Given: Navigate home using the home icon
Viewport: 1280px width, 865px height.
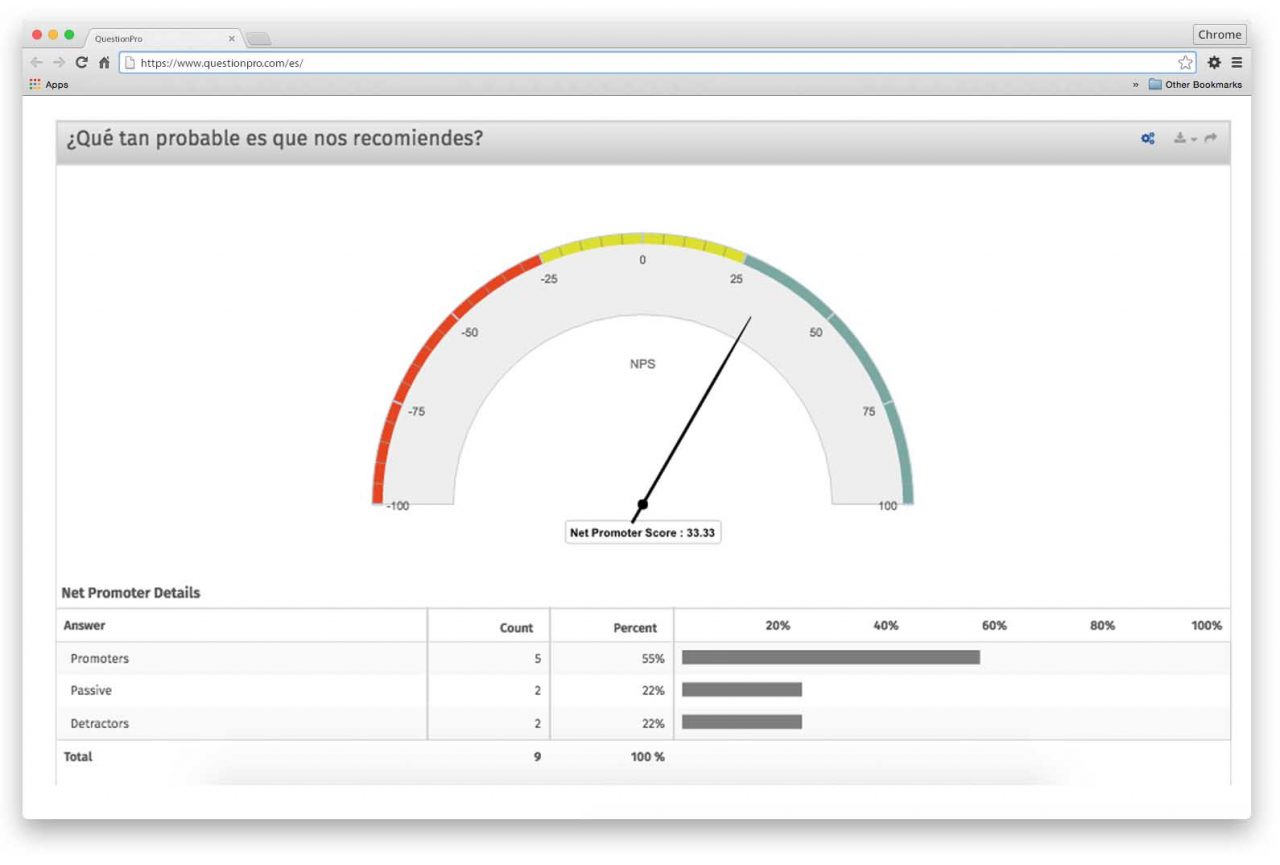Looking at the screenshot, I should tap(104, 61).
